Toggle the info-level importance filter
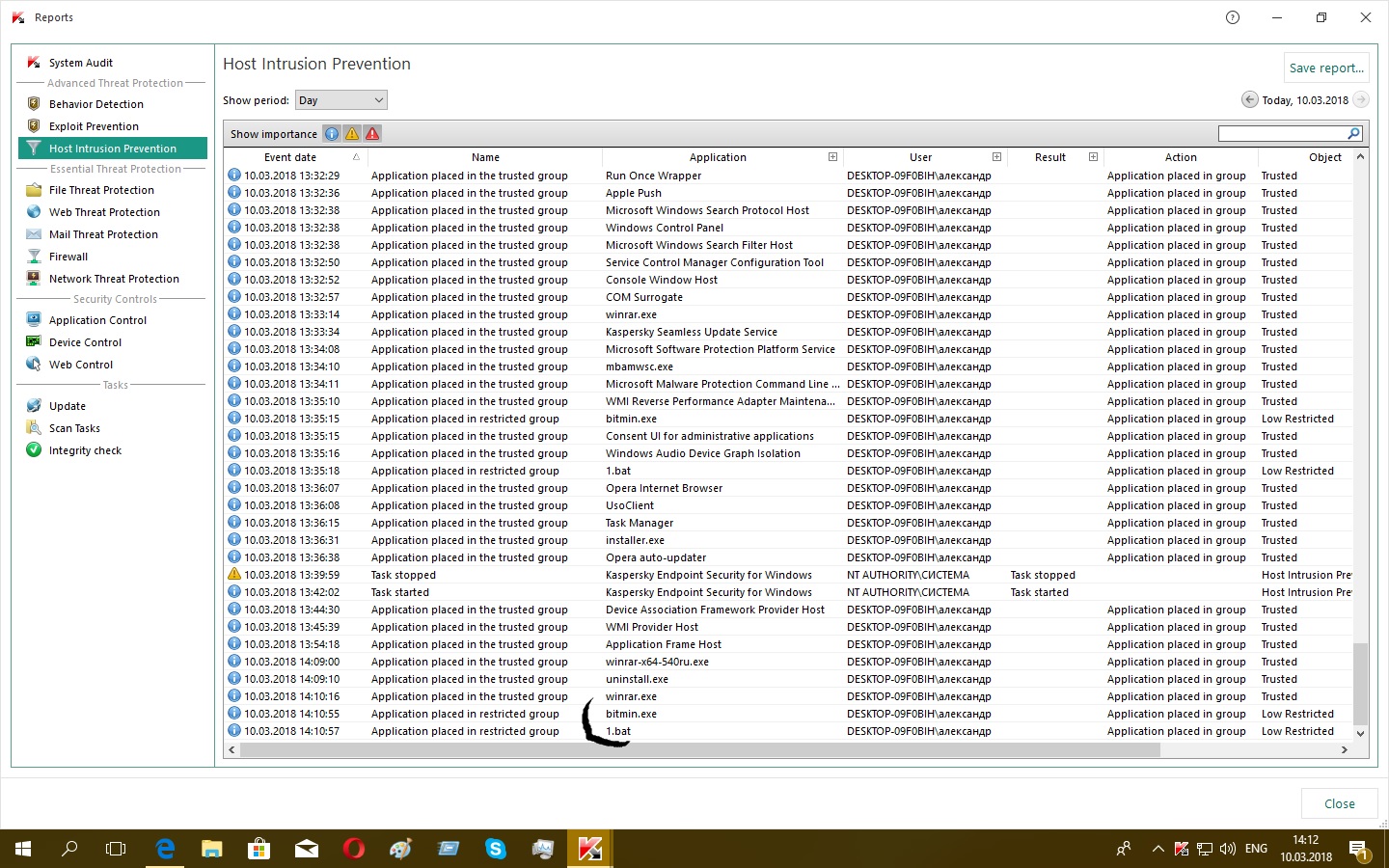Screen dimensions: 1389x868 pyautogui.click(x=332, y=134)
